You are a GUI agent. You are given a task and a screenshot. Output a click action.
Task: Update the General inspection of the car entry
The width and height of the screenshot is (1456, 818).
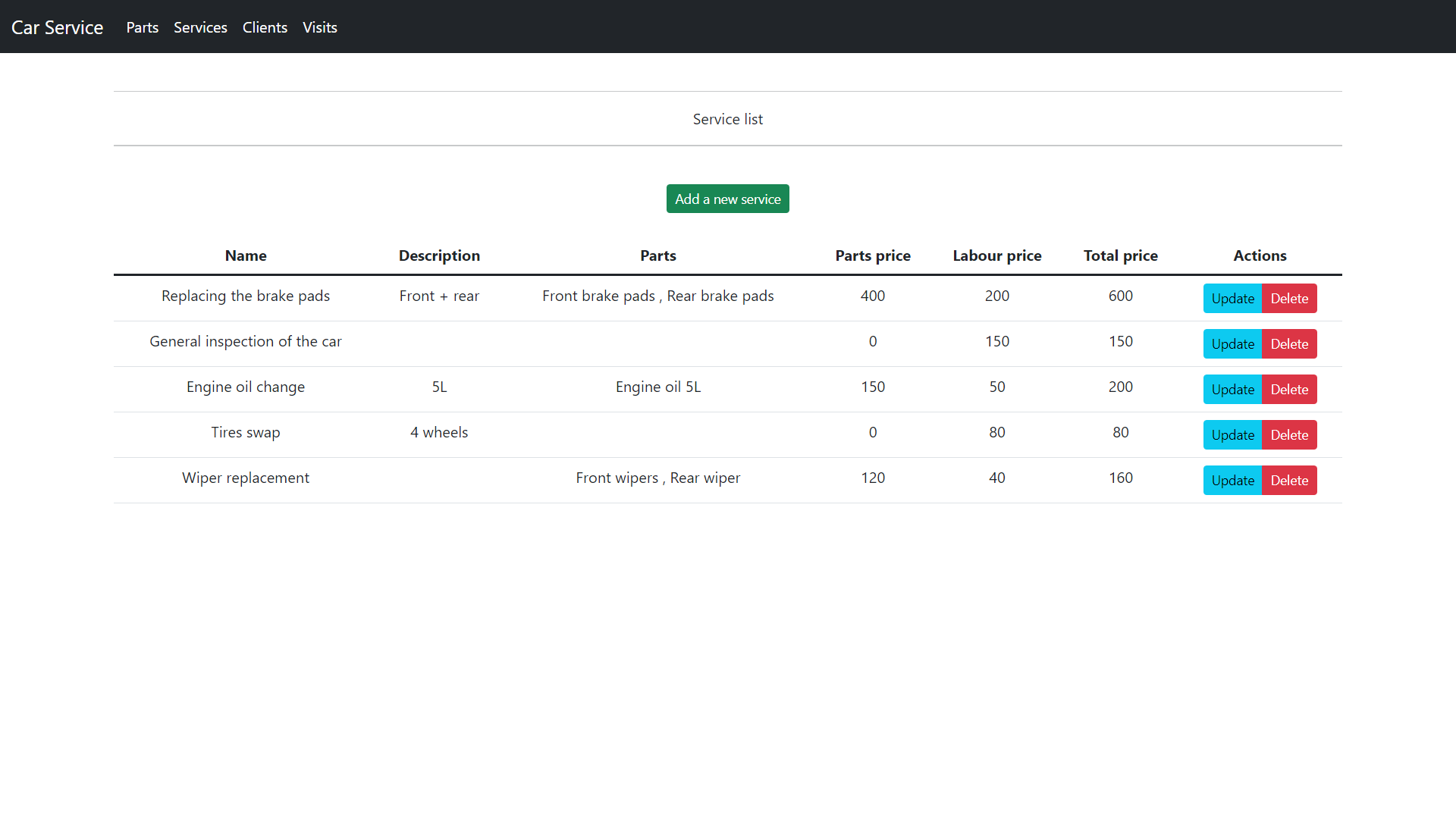[x=1232, y=343]
